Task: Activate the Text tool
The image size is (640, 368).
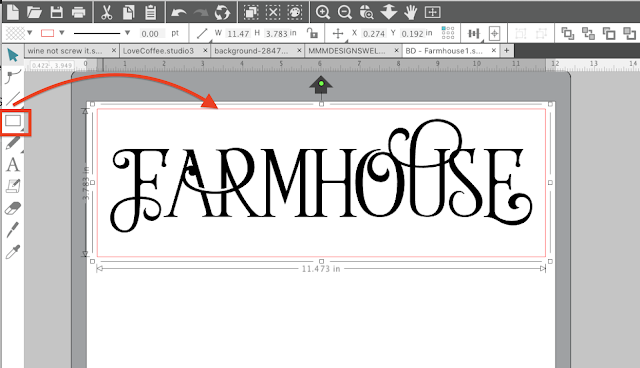Action: 13,165
